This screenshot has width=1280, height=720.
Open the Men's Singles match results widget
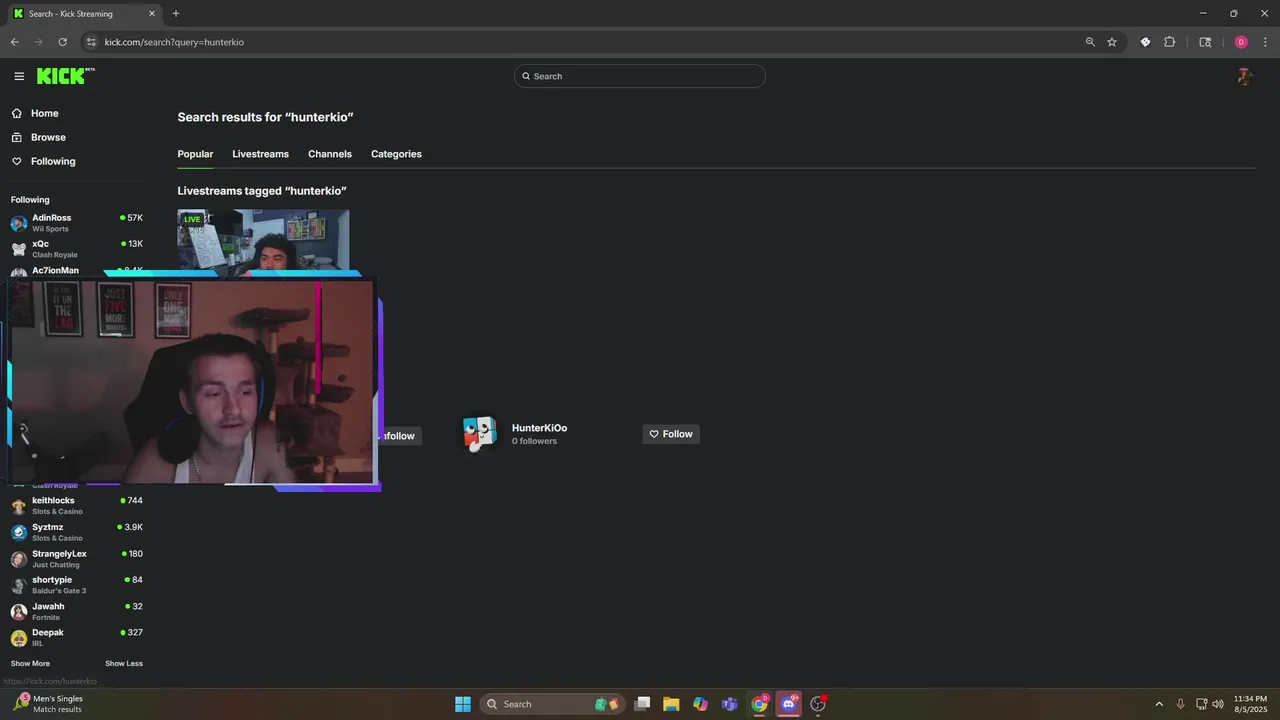(49, 704)
